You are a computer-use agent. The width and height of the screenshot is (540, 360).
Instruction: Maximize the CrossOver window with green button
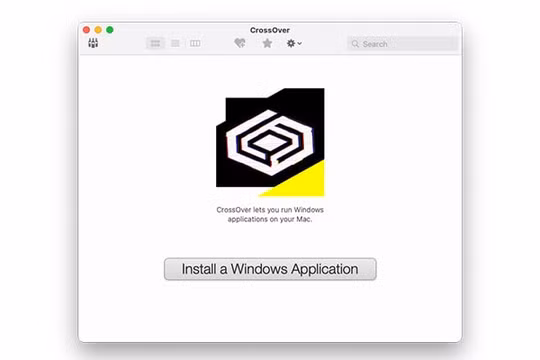(x=110, y=30)
